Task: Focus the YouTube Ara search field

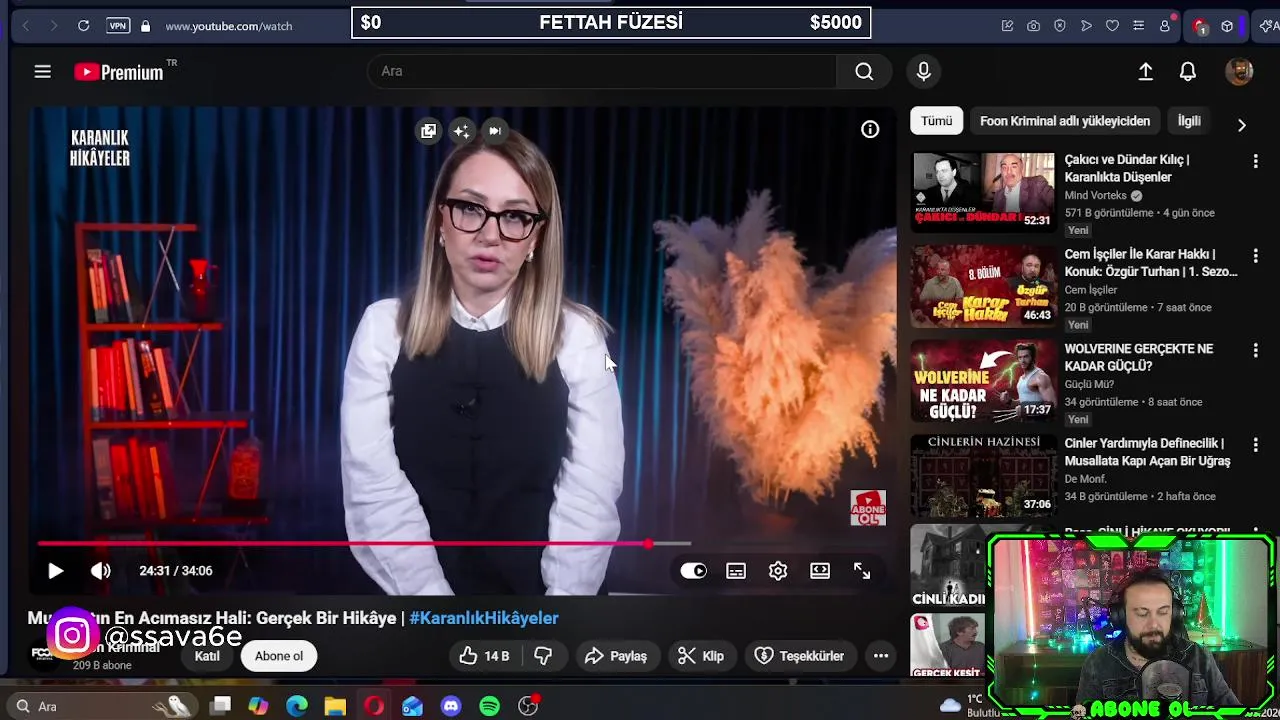Action: pyautogui.click(x=602, y=71)
